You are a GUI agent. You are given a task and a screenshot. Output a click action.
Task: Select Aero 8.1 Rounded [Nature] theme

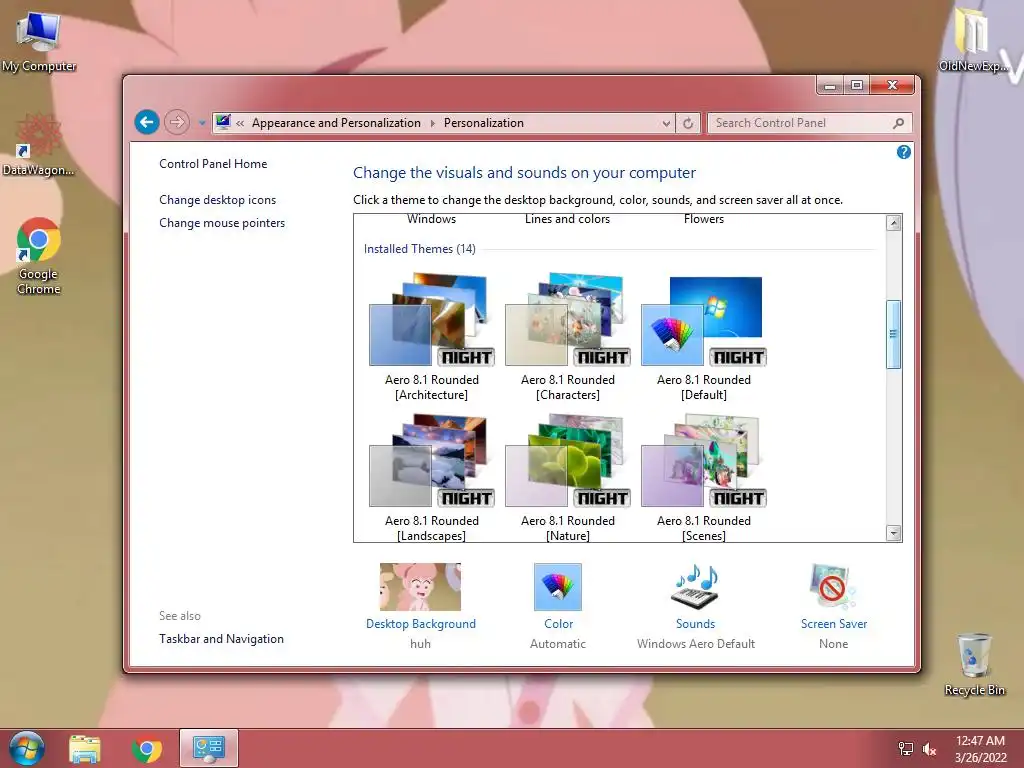[568, 477]
